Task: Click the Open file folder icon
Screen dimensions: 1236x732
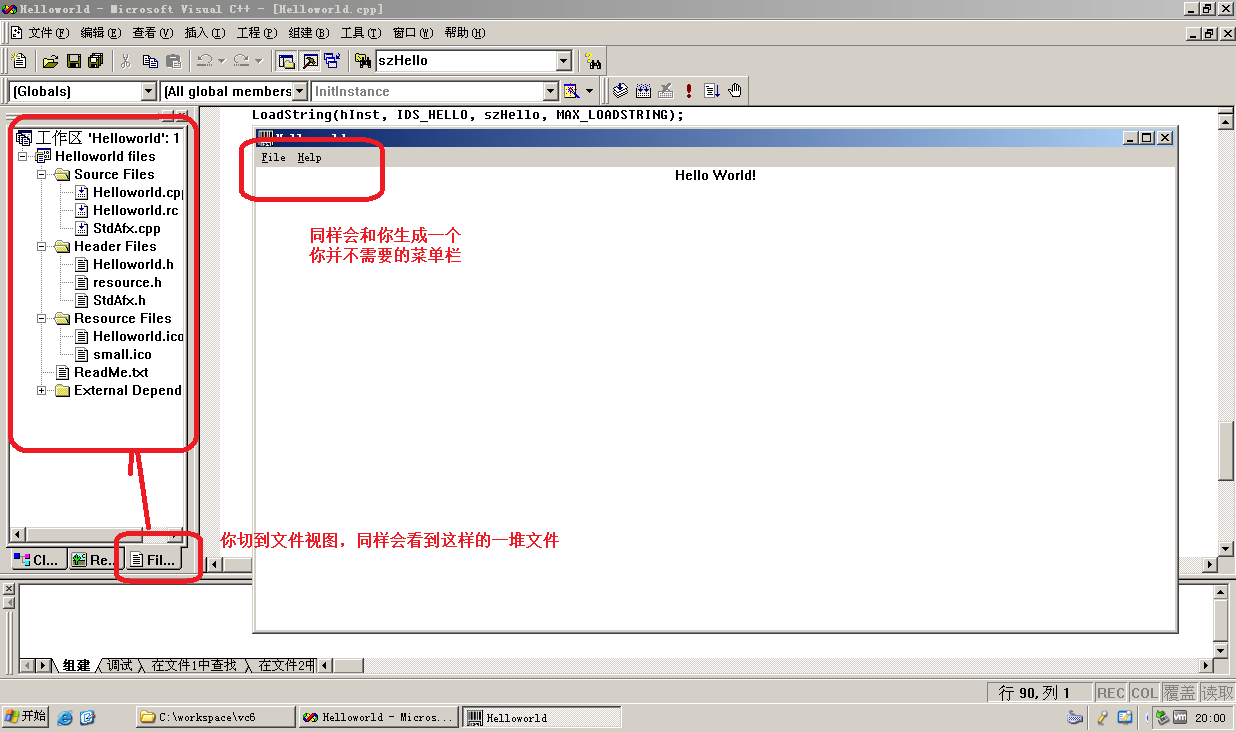Action: [x=50, y=61]
